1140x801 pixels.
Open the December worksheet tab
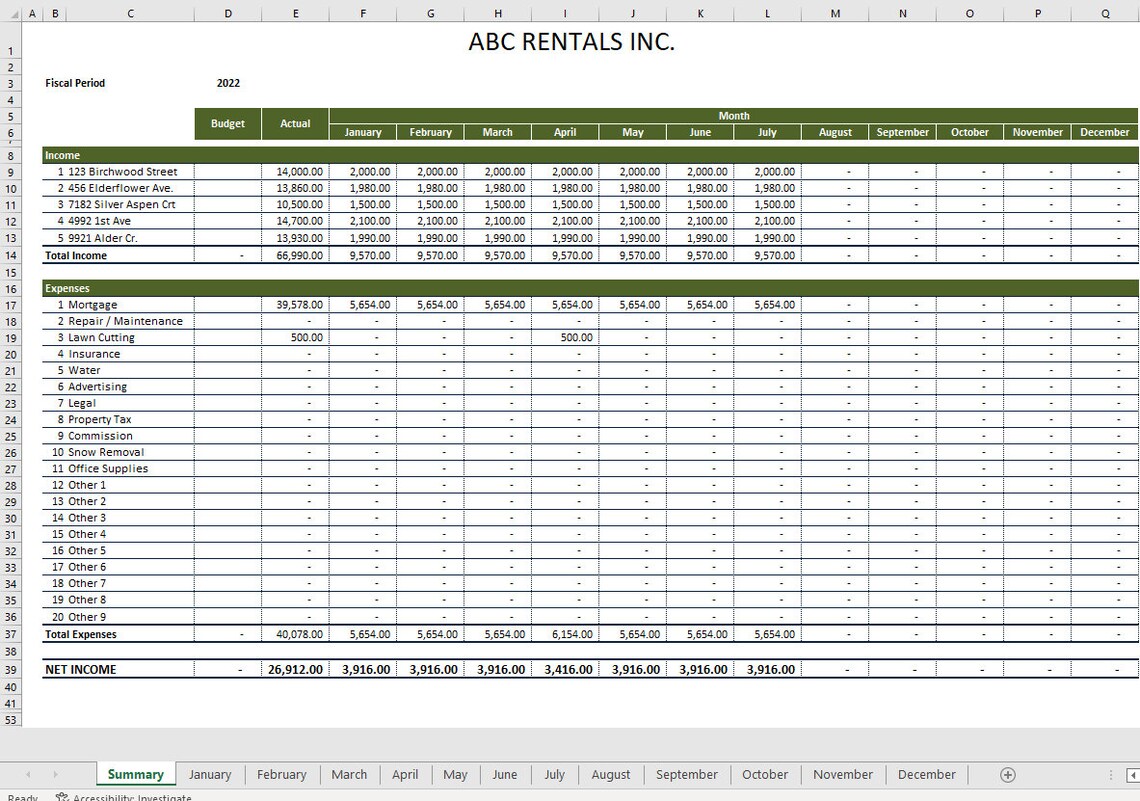(x=926, y=774)
